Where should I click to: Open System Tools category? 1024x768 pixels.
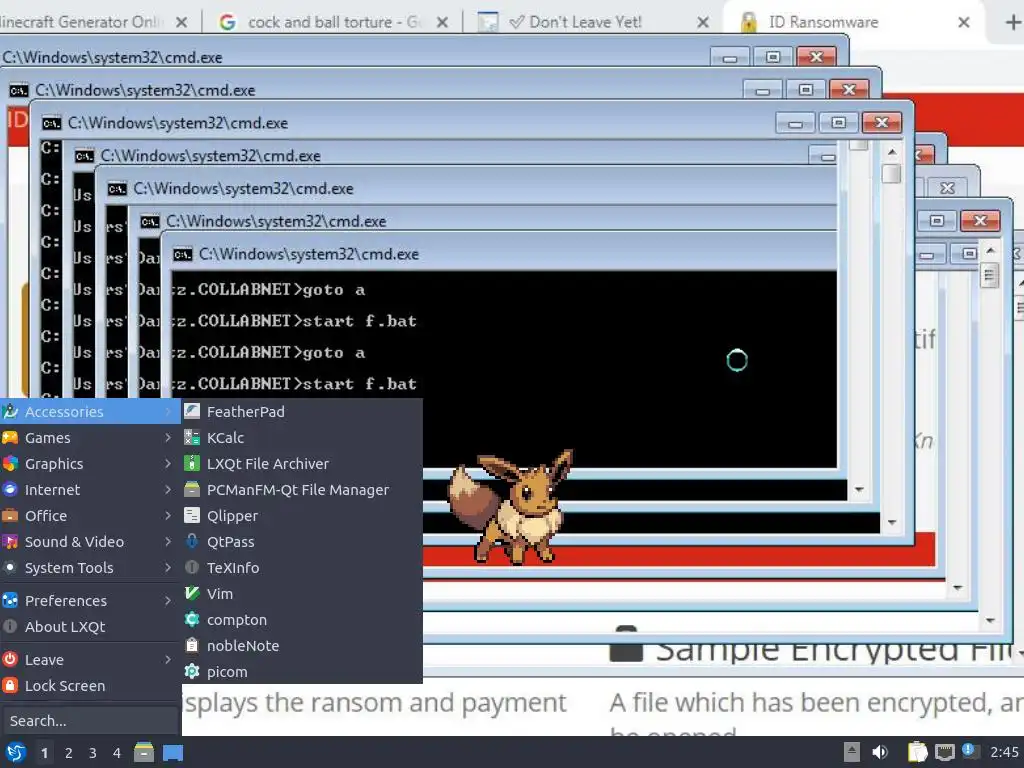[x=90, y=568]
